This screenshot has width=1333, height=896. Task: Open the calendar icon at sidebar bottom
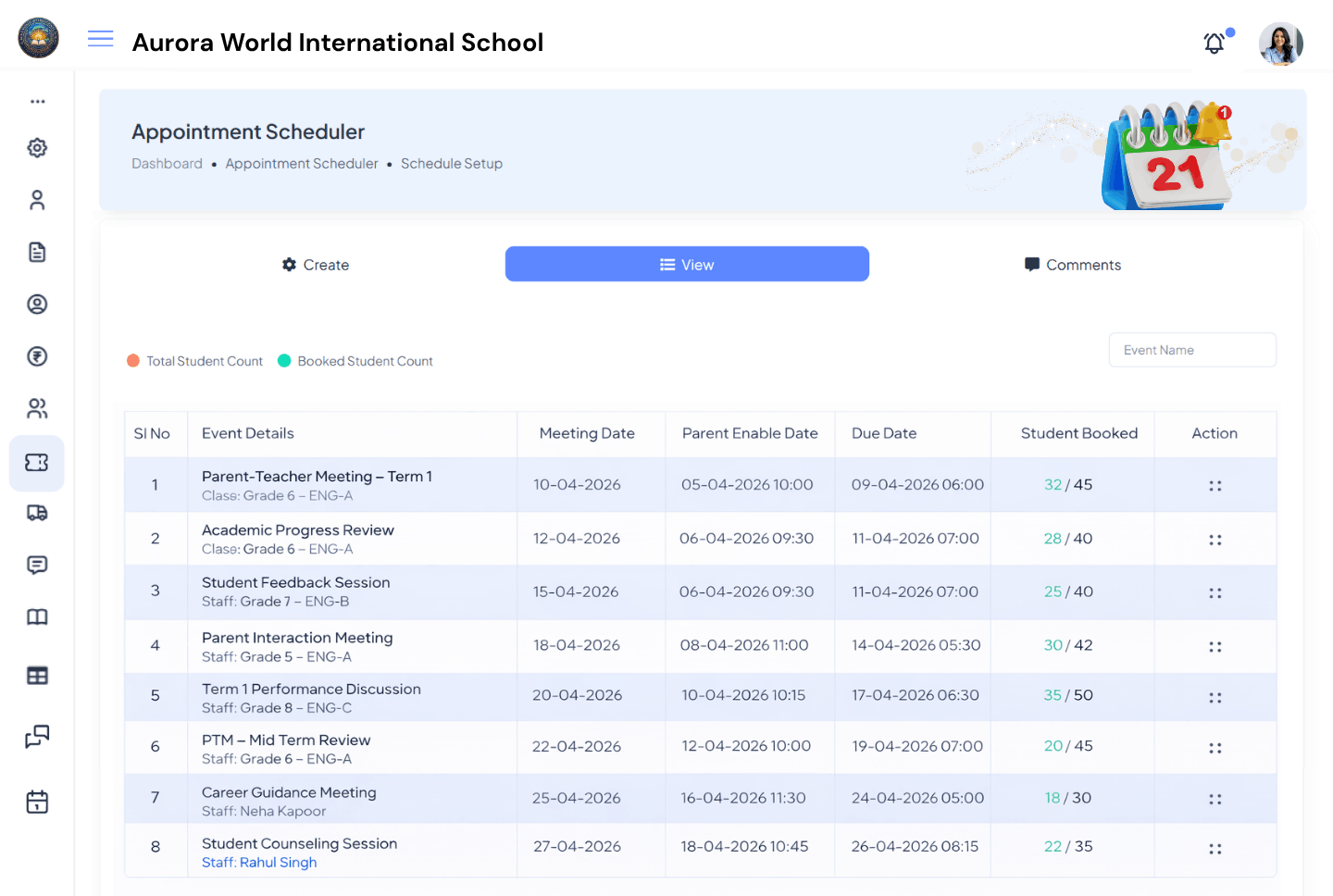point(37,802)
